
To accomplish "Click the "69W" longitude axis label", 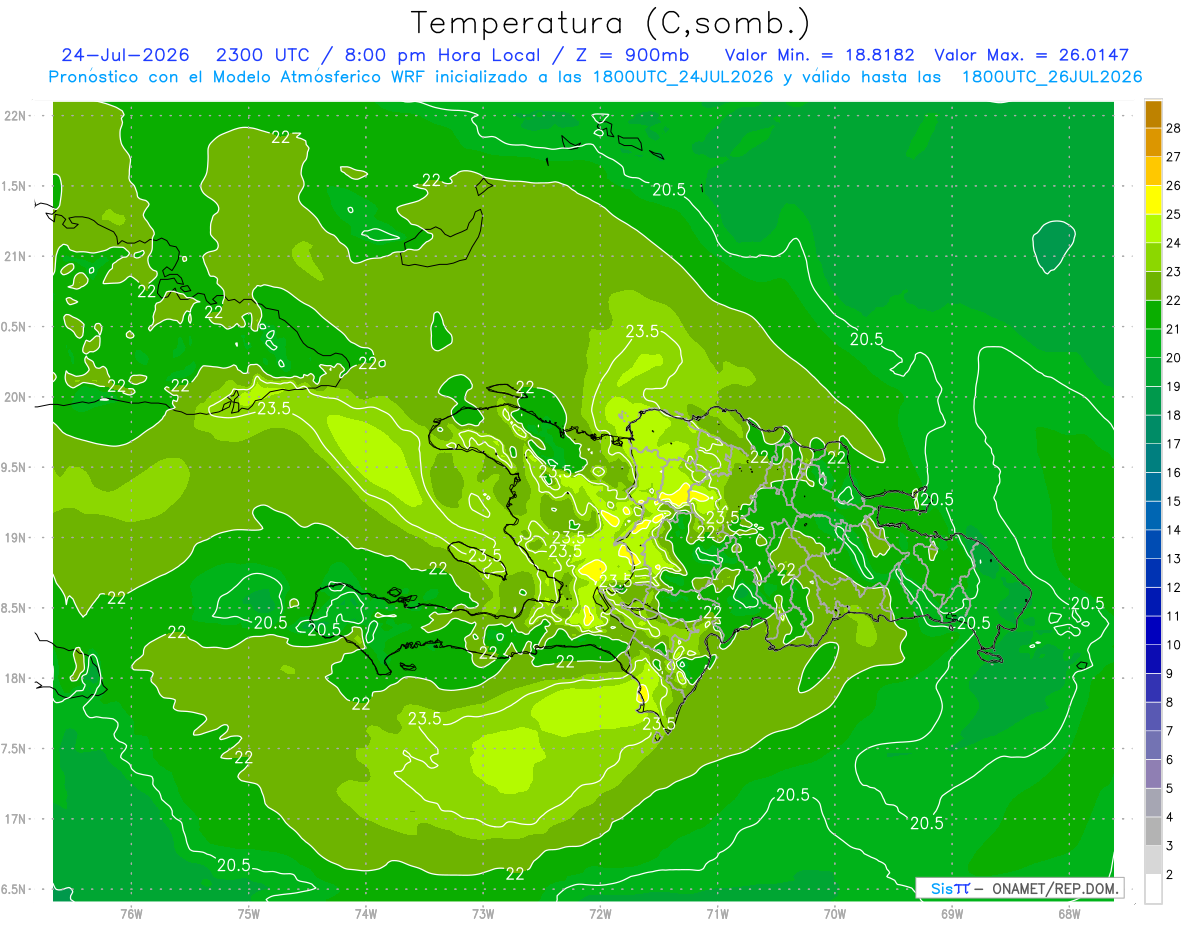I will pos(952,913).
